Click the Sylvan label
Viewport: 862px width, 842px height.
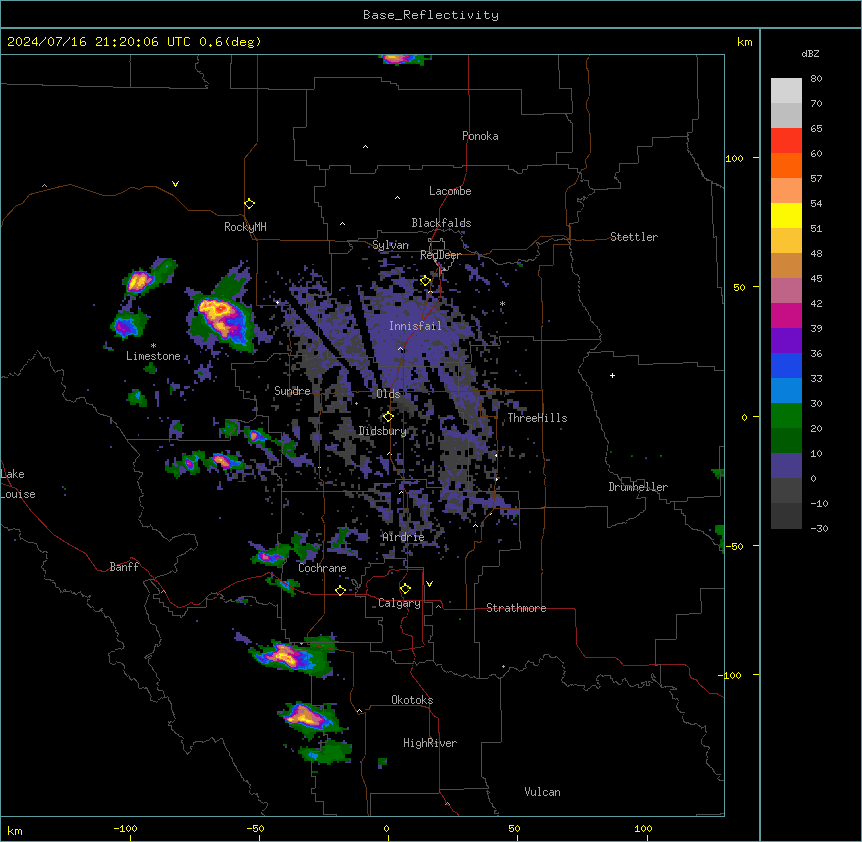point(390,245)
